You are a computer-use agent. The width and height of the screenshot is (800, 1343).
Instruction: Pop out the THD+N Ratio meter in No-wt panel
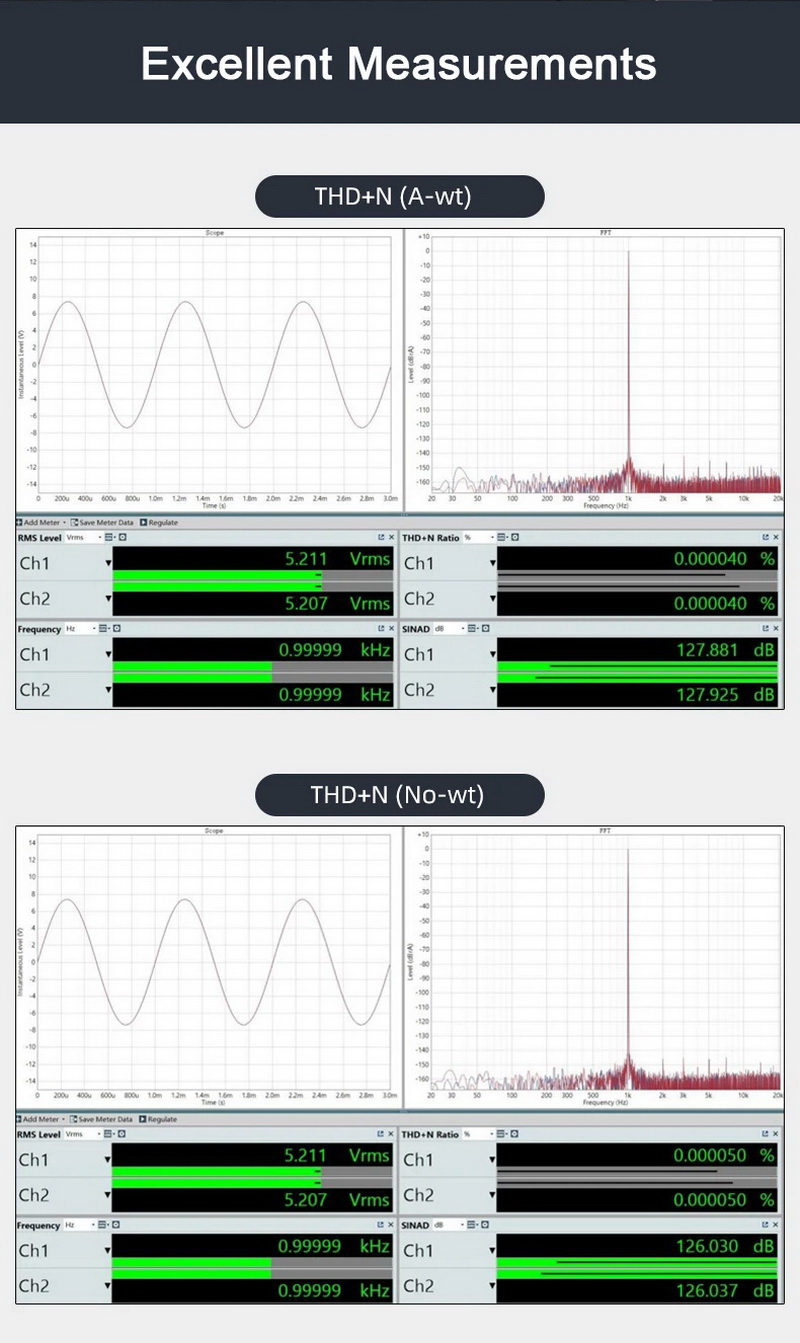[765, 1135]
